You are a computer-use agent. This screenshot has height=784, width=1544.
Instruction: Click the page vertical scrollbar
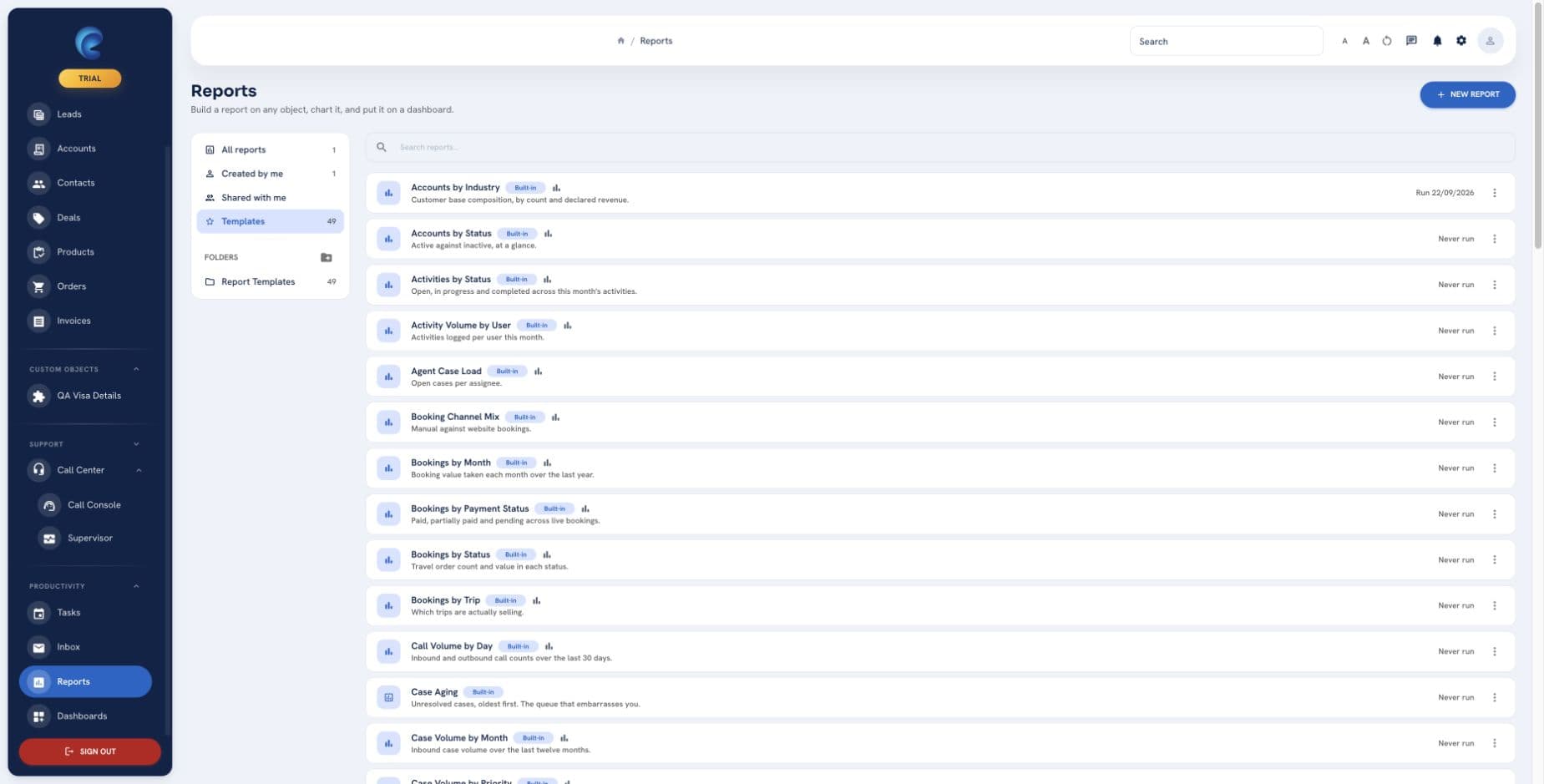click(1538, 125)
